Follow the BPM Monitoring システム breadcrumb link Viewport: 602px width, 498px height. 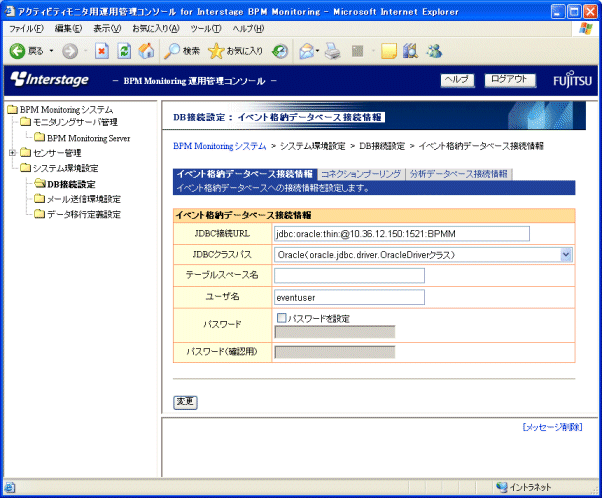tap(220, 146)
